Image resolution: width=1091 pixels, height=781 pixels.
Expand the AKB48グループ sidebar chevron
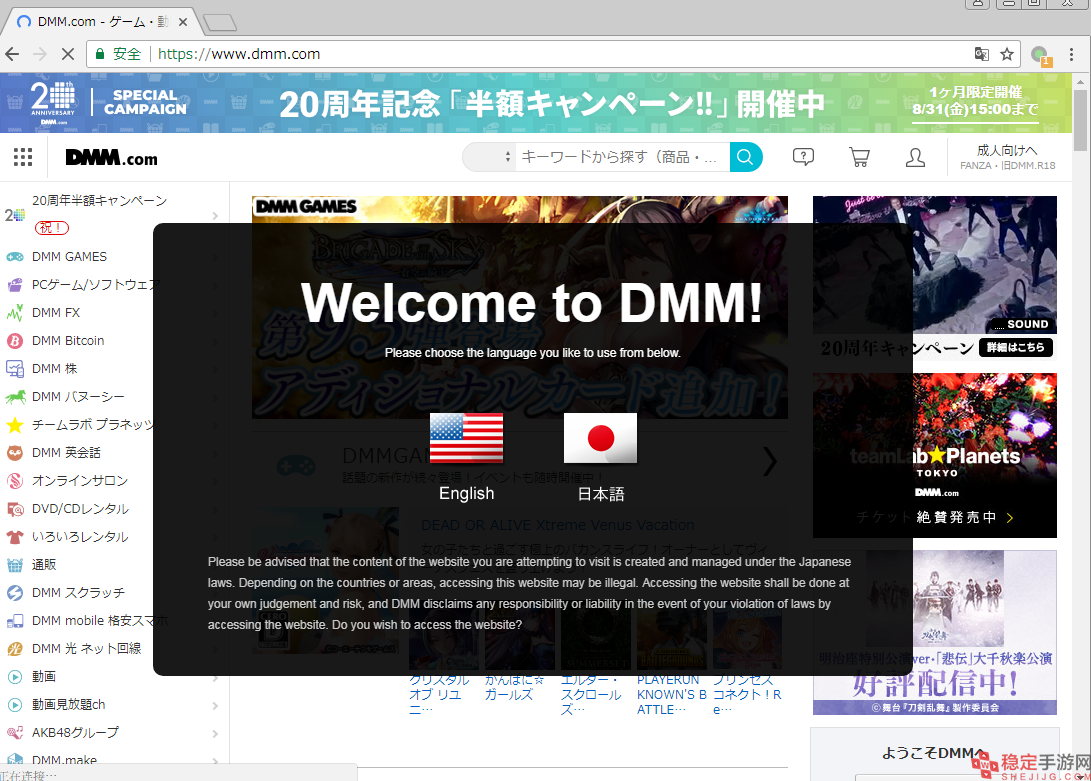pyautogui.click(x=215, y=733)
